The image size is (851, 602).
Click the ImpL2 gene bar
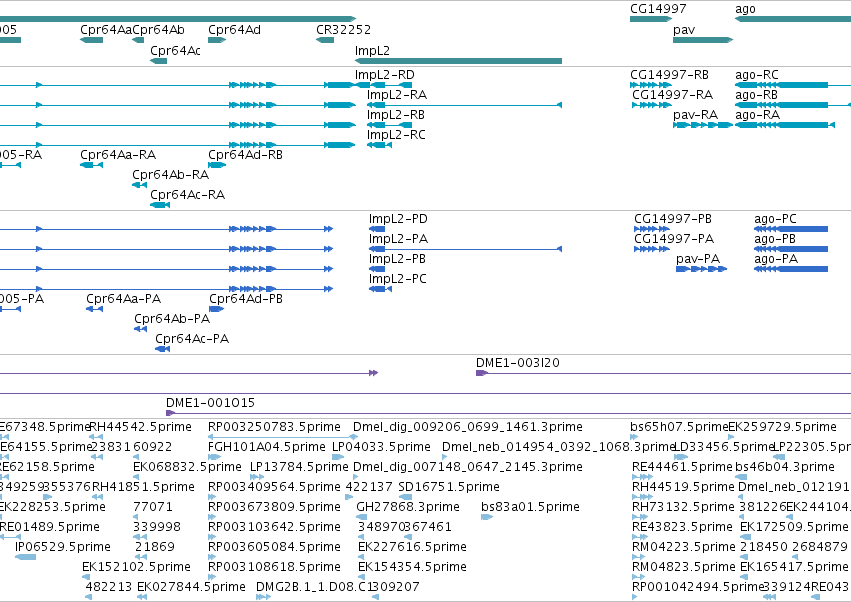pyautogui.click(x=458, y=61)
